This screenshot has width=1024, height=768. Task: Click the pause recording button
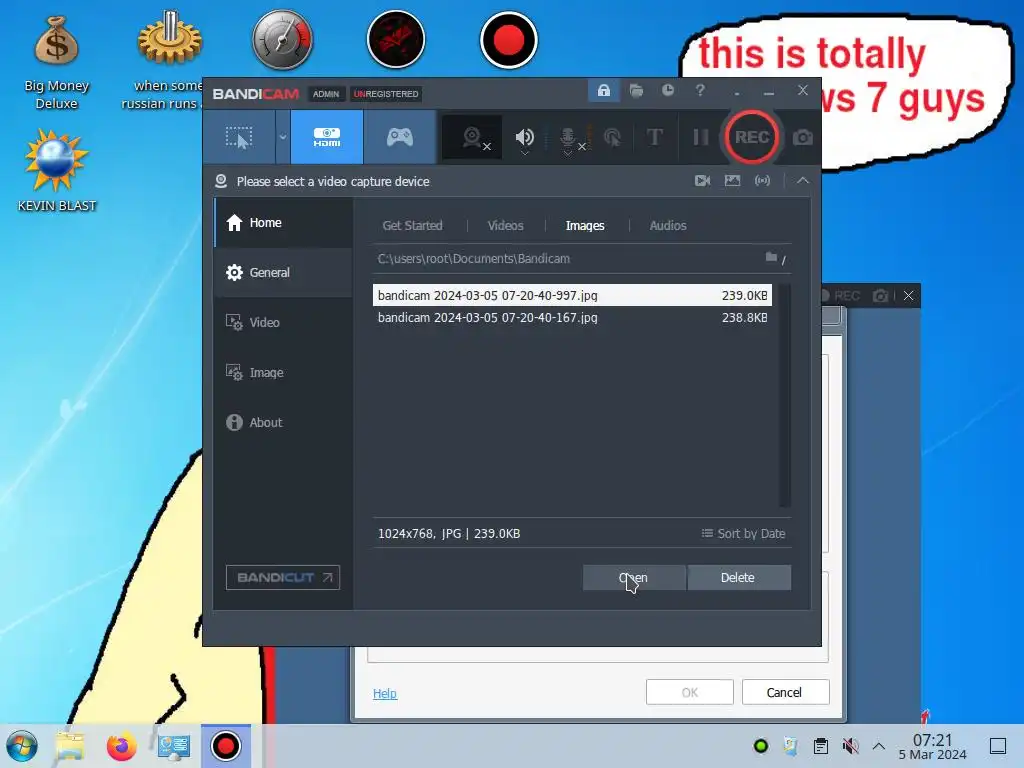(x=700, y=137)
